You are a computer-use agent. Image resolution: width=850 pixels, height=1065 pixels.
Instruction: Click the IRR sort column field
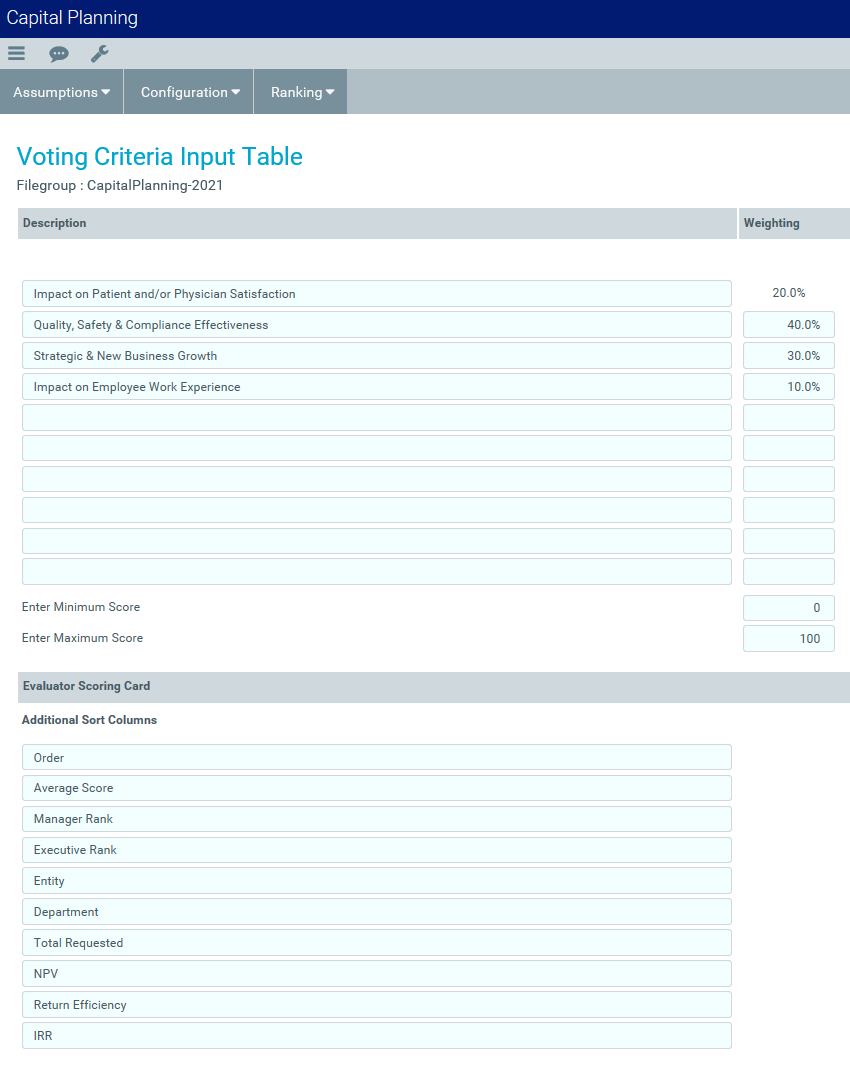coord(376,1036)
